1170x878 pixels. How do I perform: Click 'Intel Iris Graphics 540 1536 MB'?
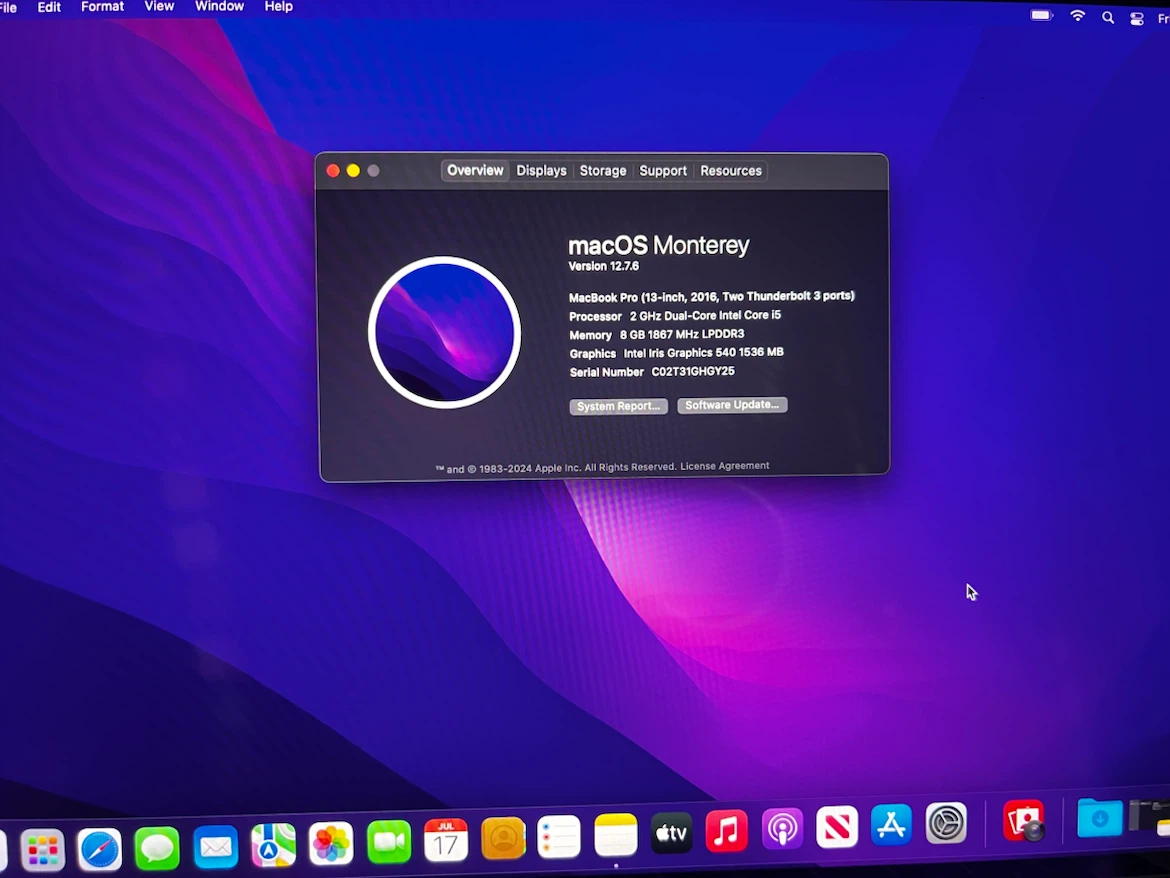point(704,353)
